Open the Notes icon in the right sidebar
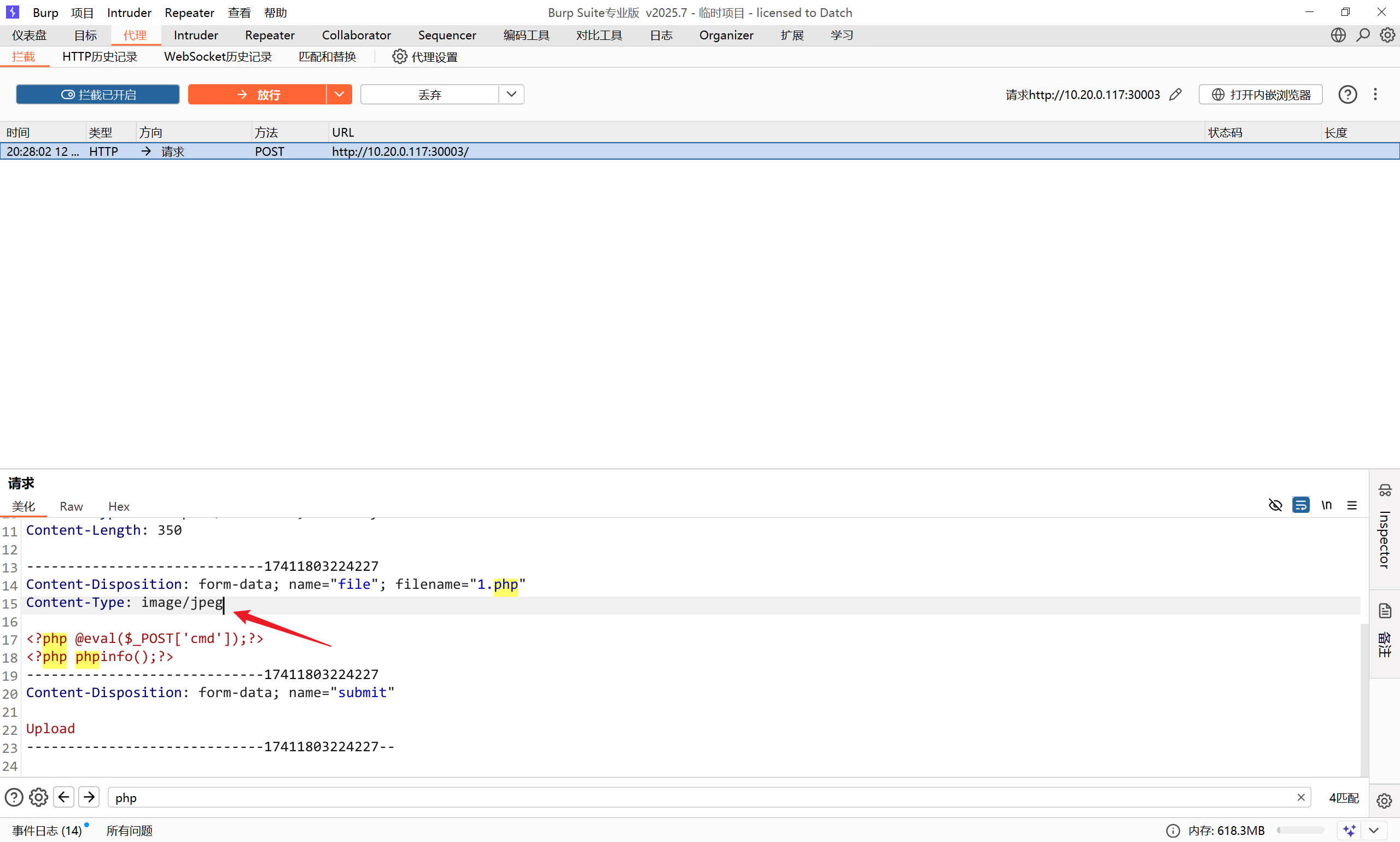This screenshot has height=842, width=1400. (x=1385, y=611)
